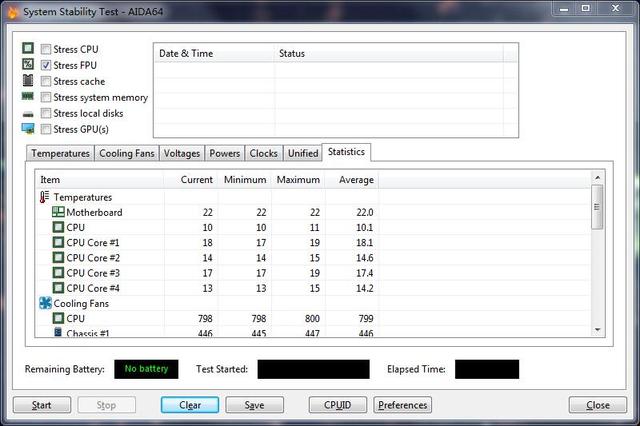The height and width of the screenshot is (426, 640).
Task: Click the Status column header in log
Action: pos(389,53)
